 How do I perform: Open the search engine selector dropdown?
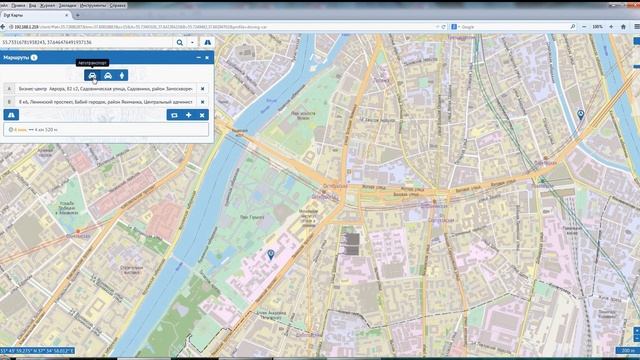[455, 27]
